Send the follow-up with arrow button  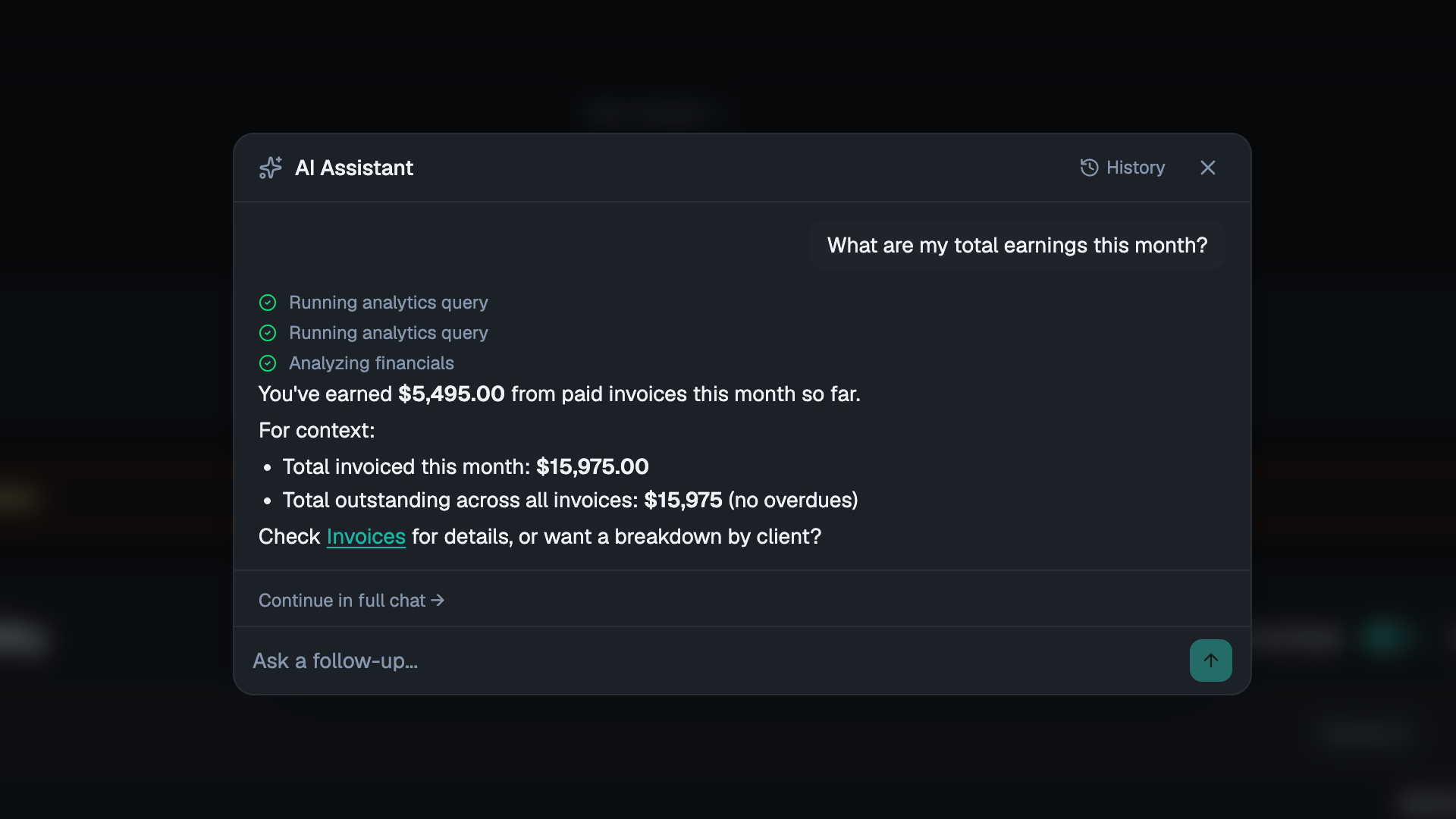(1210, 661)
